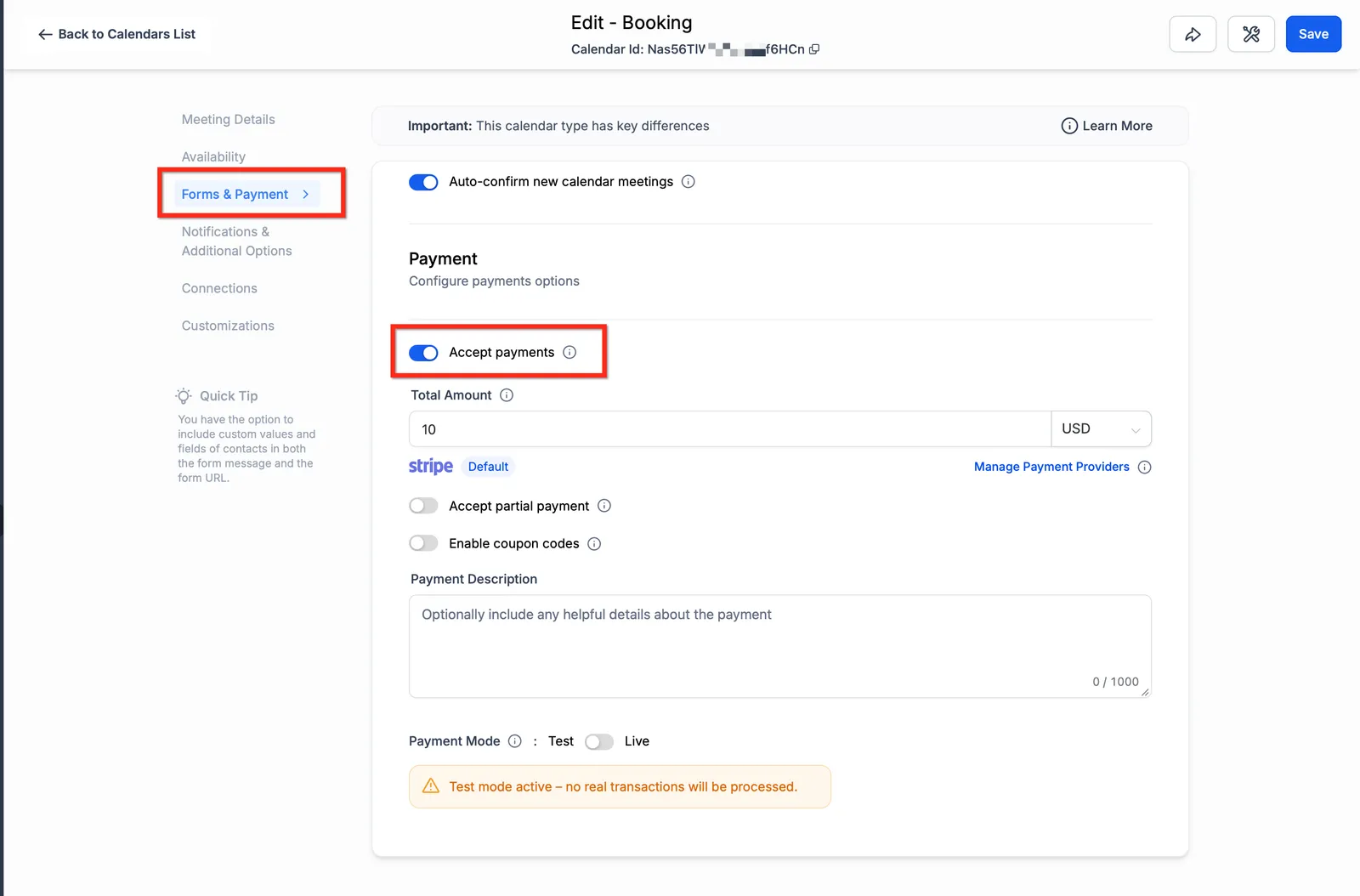Click the '0 / 1000' character counter
This screenshot has width=1360, height=896.
click(x=1115, y=682)
